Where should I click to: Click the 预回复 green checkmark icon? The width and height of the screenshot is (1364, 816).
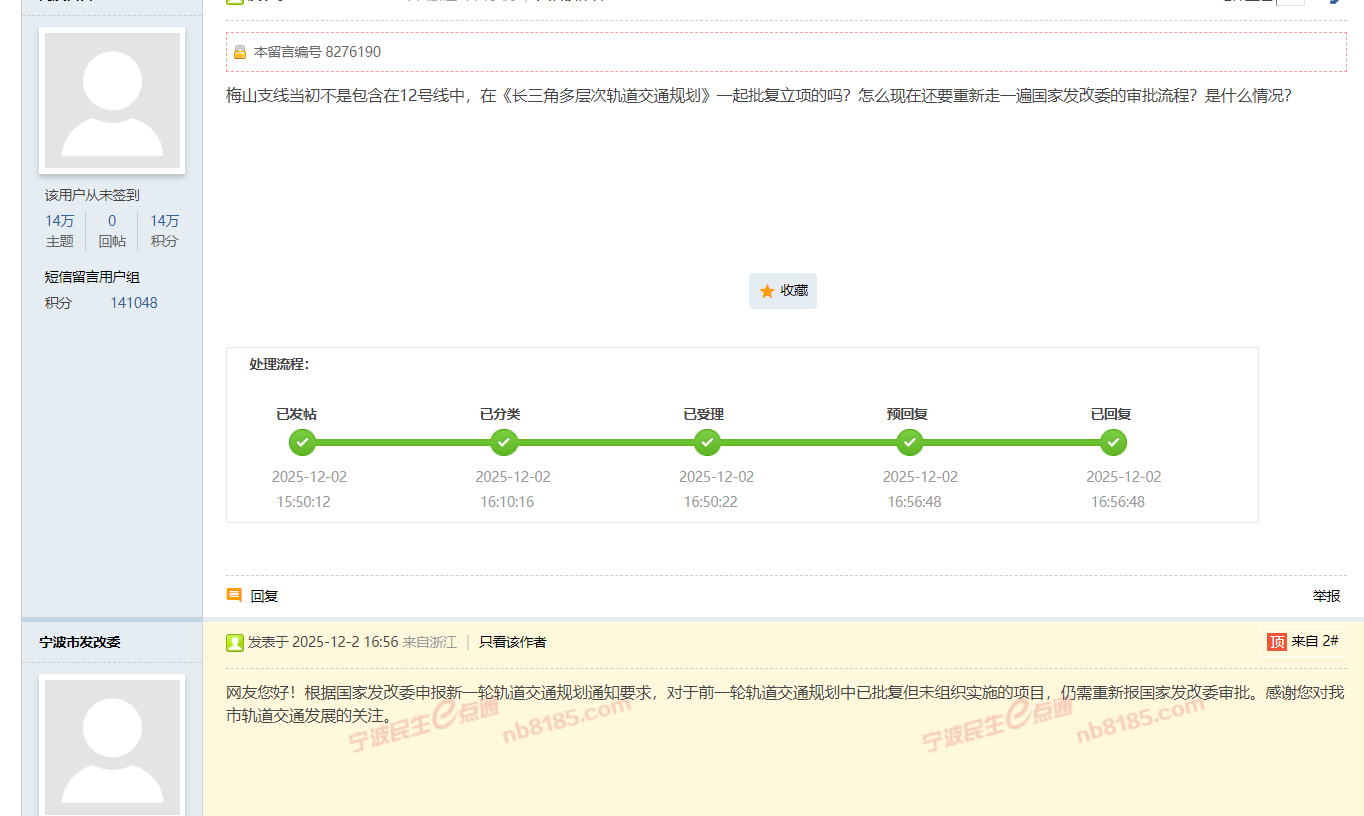click(x=910, y=442)
